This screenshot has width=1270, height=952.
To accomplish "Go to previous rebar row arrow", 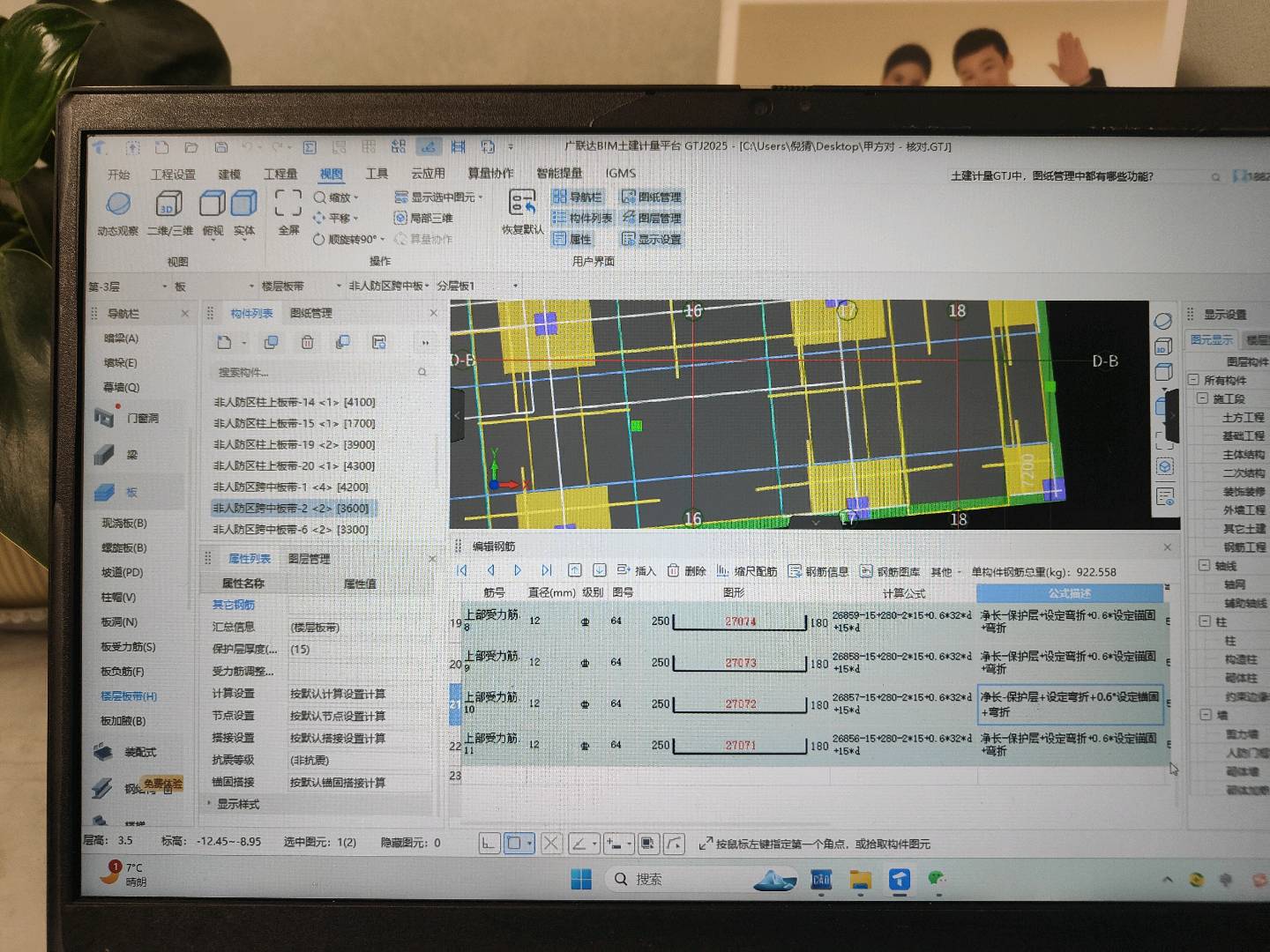I will tap(490, 570).
